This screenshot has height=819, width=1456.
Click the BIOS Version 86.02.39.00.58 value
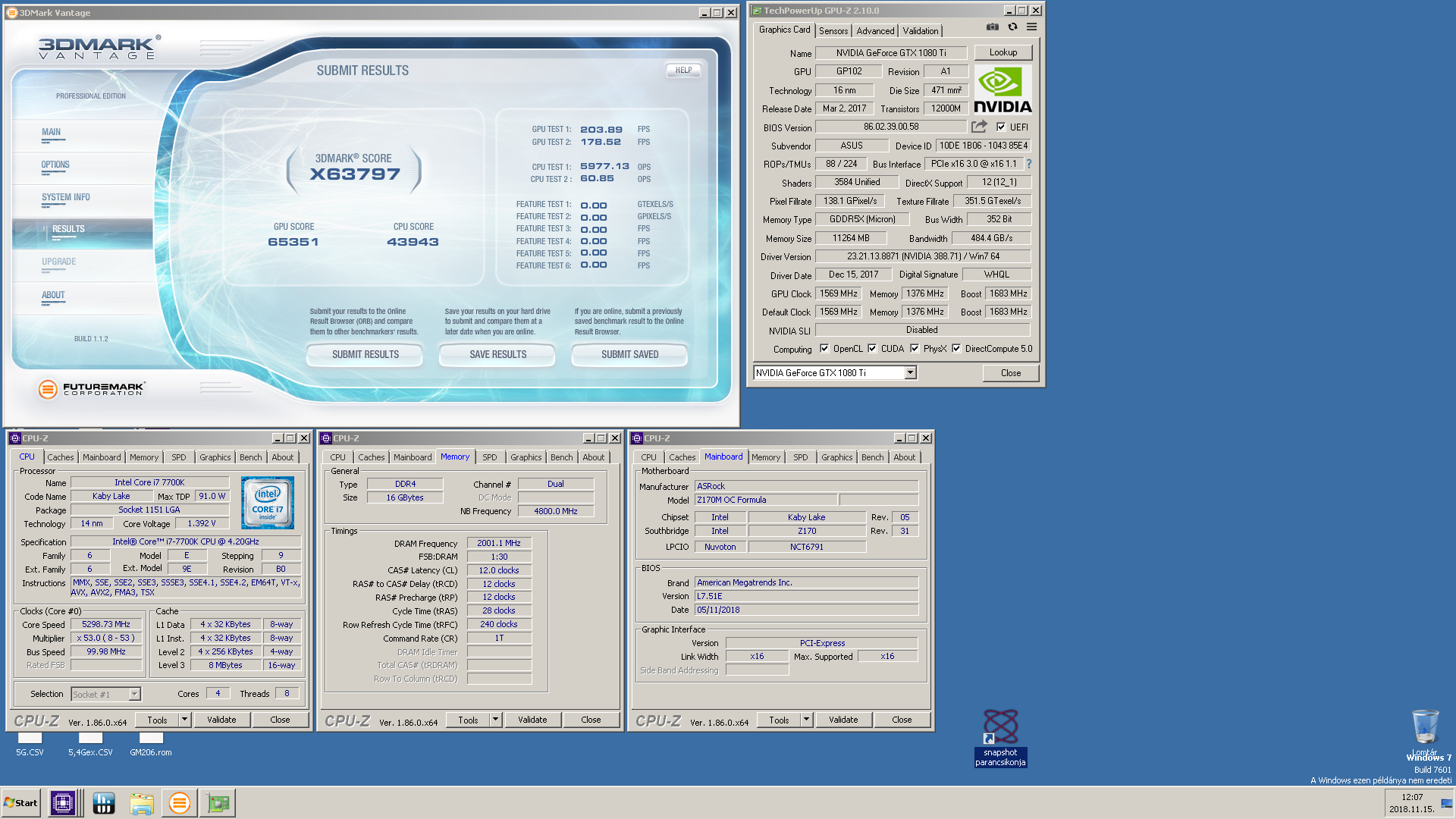891,127
